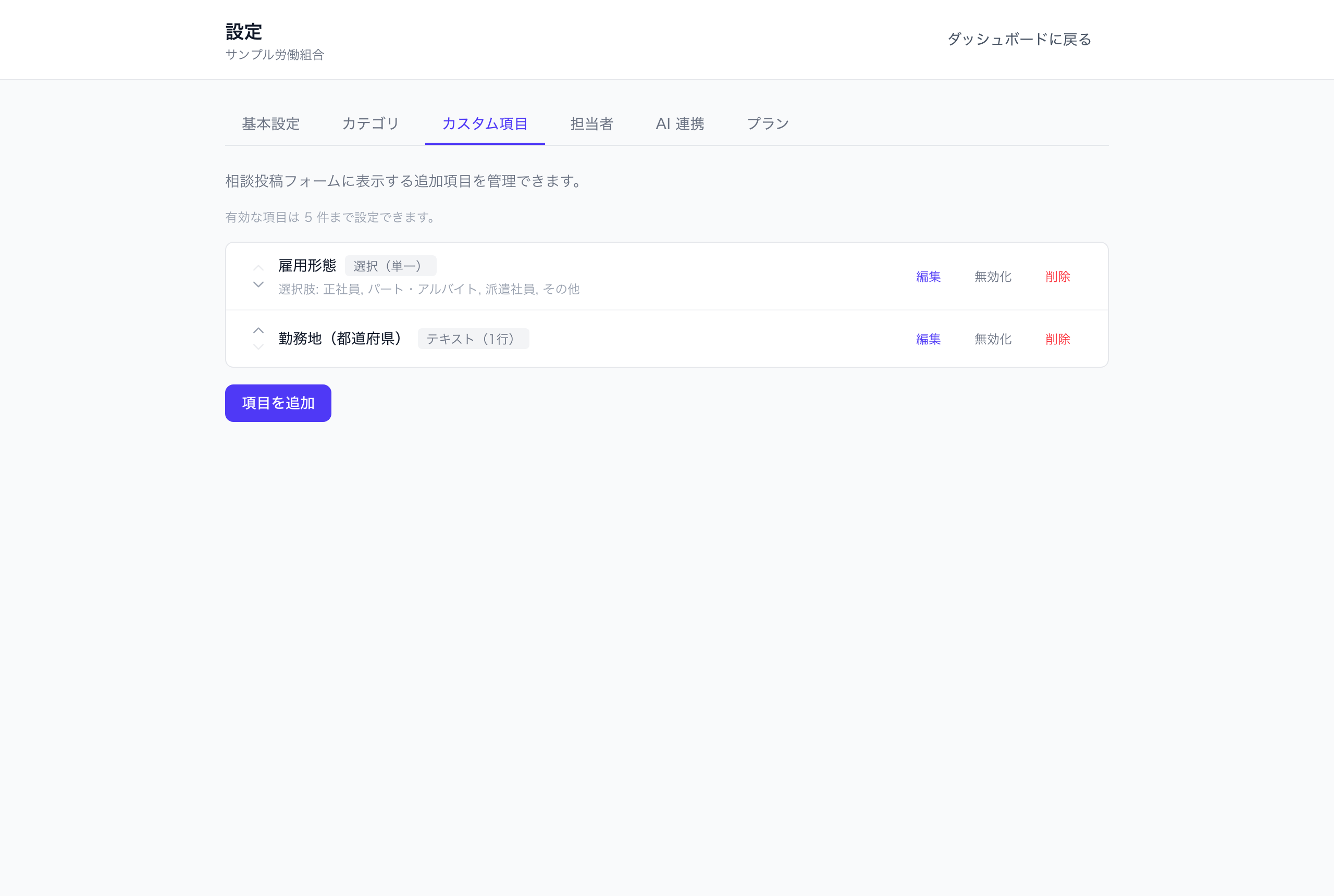Return via ダッシュボードに戻る link
The height and width of the screenshot is (896, 1334).
click(1020, 40)
